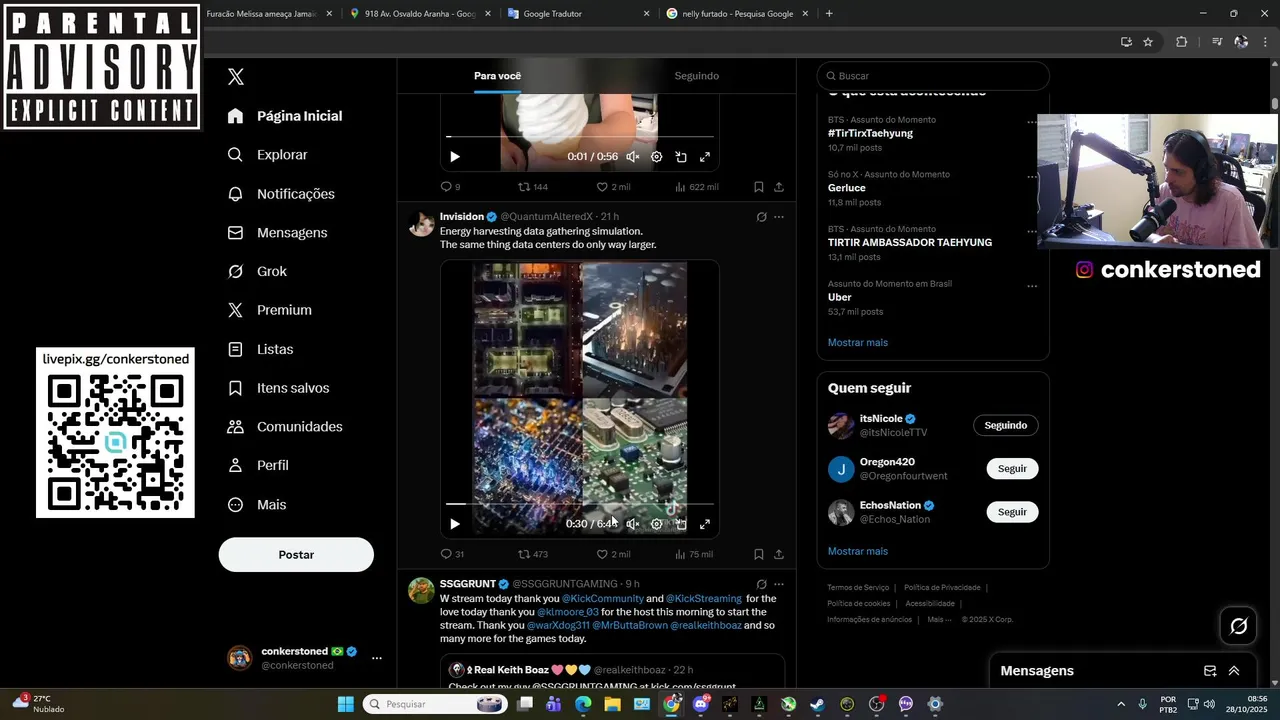This screenshot has height=720, width=1280.
Task: Open the Uber trending topic
Action: click(840, 297)
